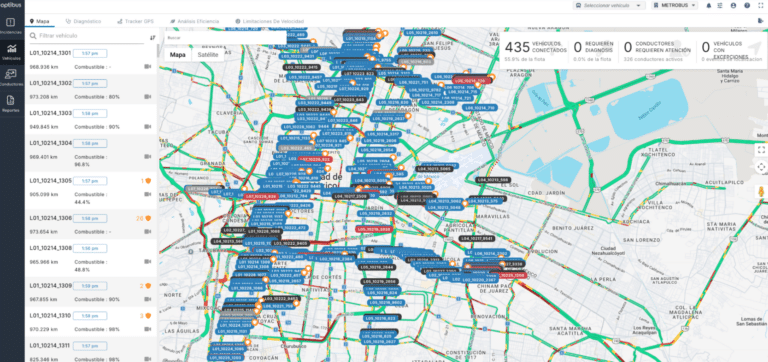Open the user account icon

point(733,5)
